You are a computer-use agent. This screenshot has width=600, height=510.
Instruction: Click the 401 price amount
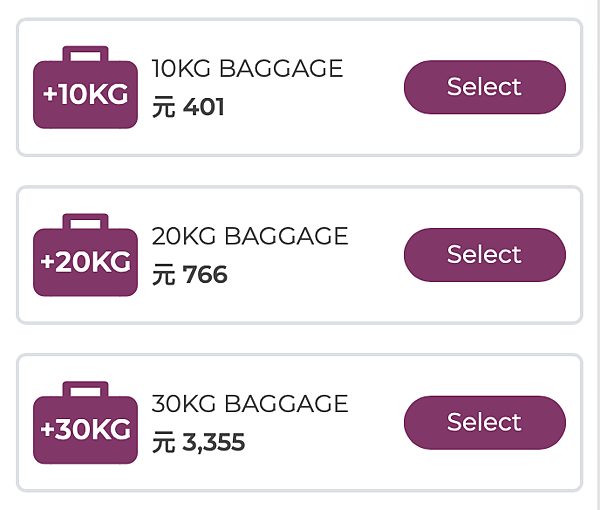pyautogui.click(x=204, y=107)
